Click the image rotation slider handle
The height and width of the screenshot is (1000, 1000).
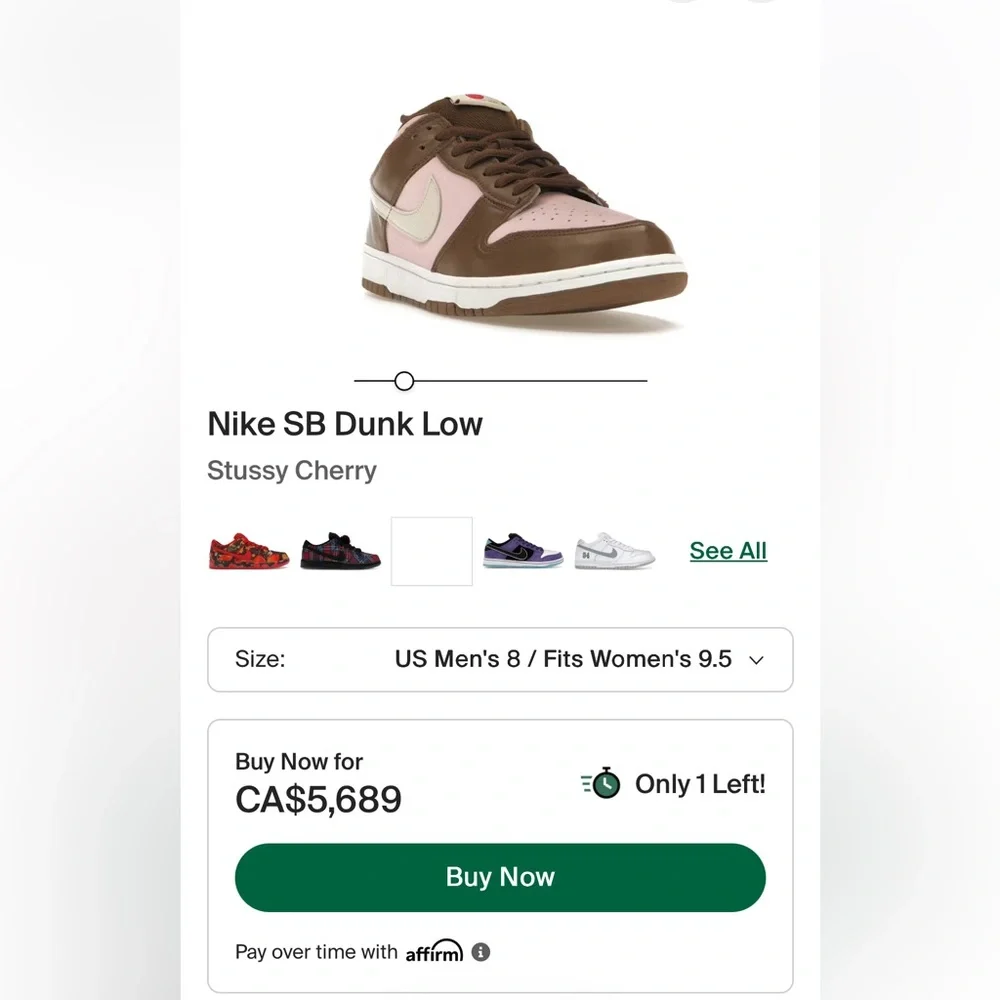point(404,381)
